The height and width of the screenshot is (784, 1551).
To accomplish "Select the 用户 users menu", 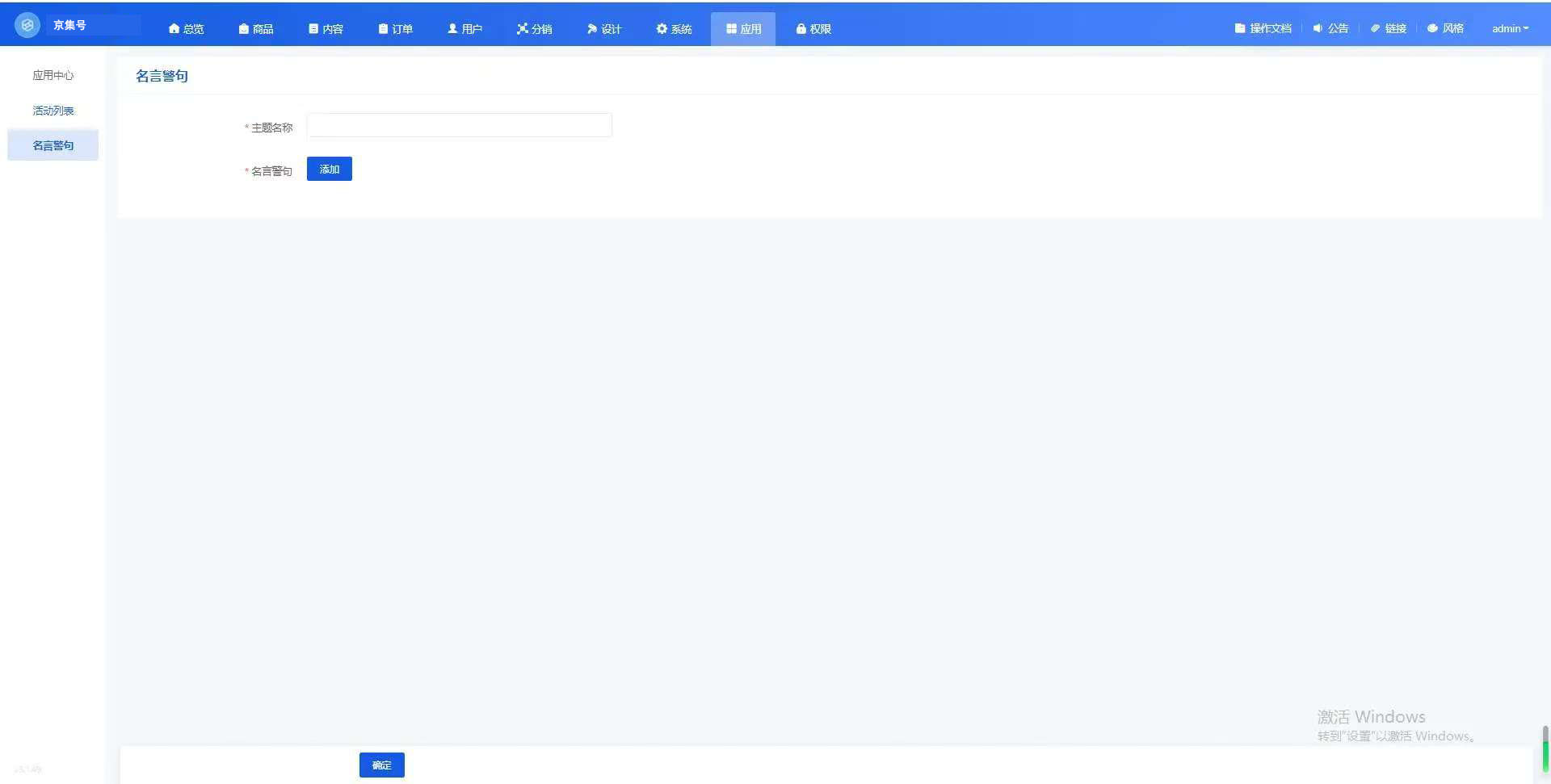I will (x=464, y=29).
